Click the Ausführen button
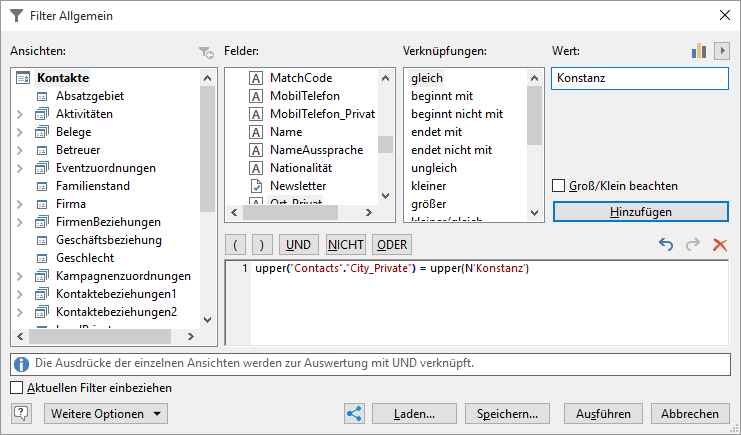 603,413
